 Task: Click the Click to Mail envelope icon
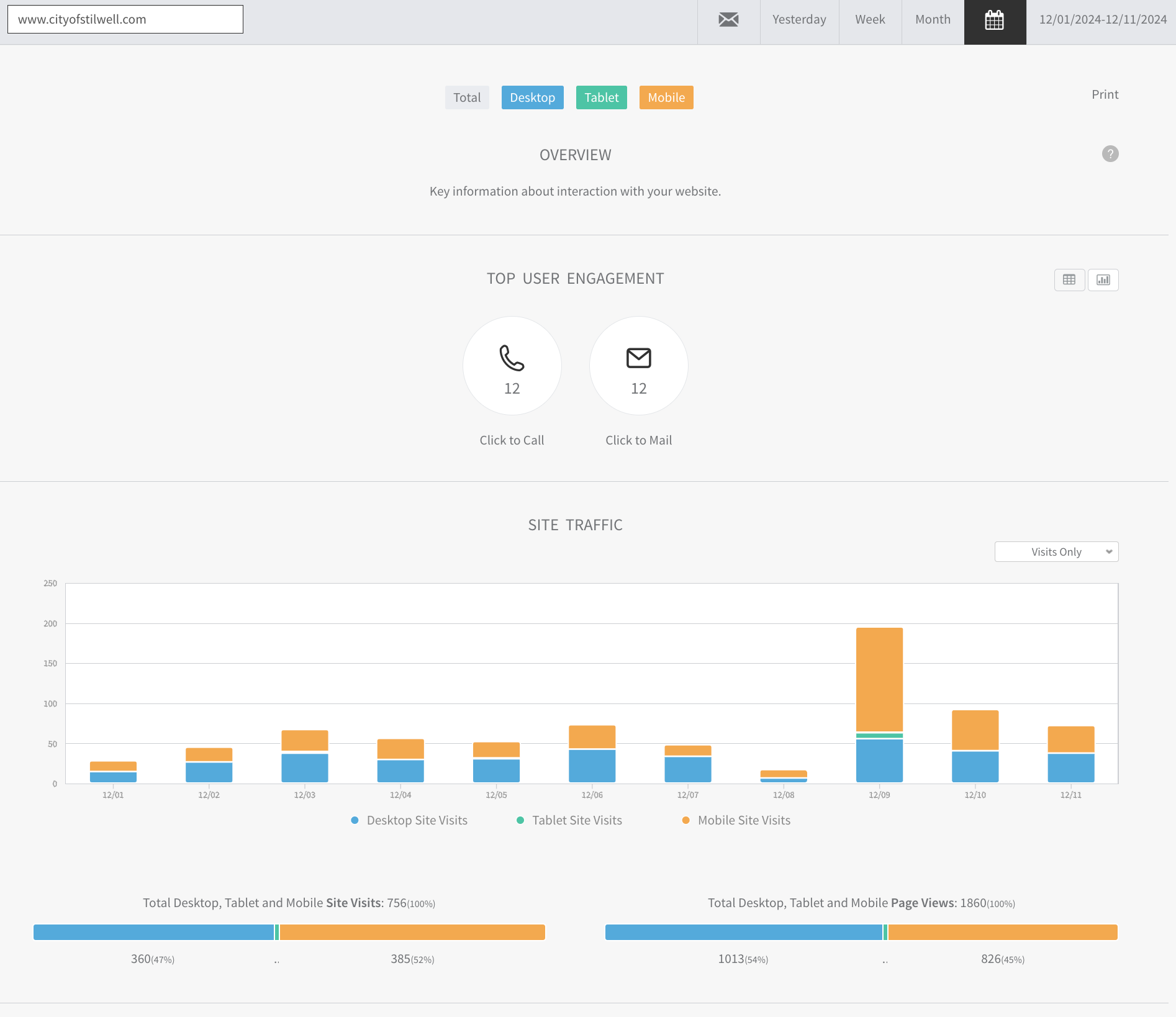(638, 358)
